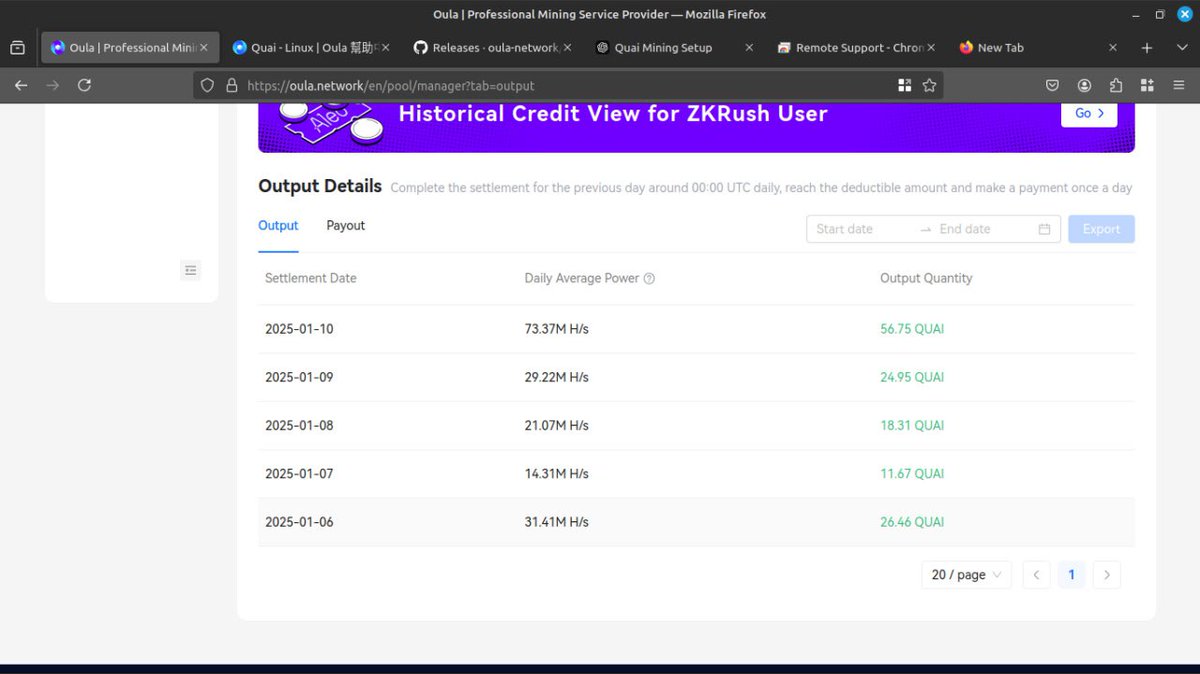
Task: Click the 2025-01-07 settlement date
Action: [299, 474]
